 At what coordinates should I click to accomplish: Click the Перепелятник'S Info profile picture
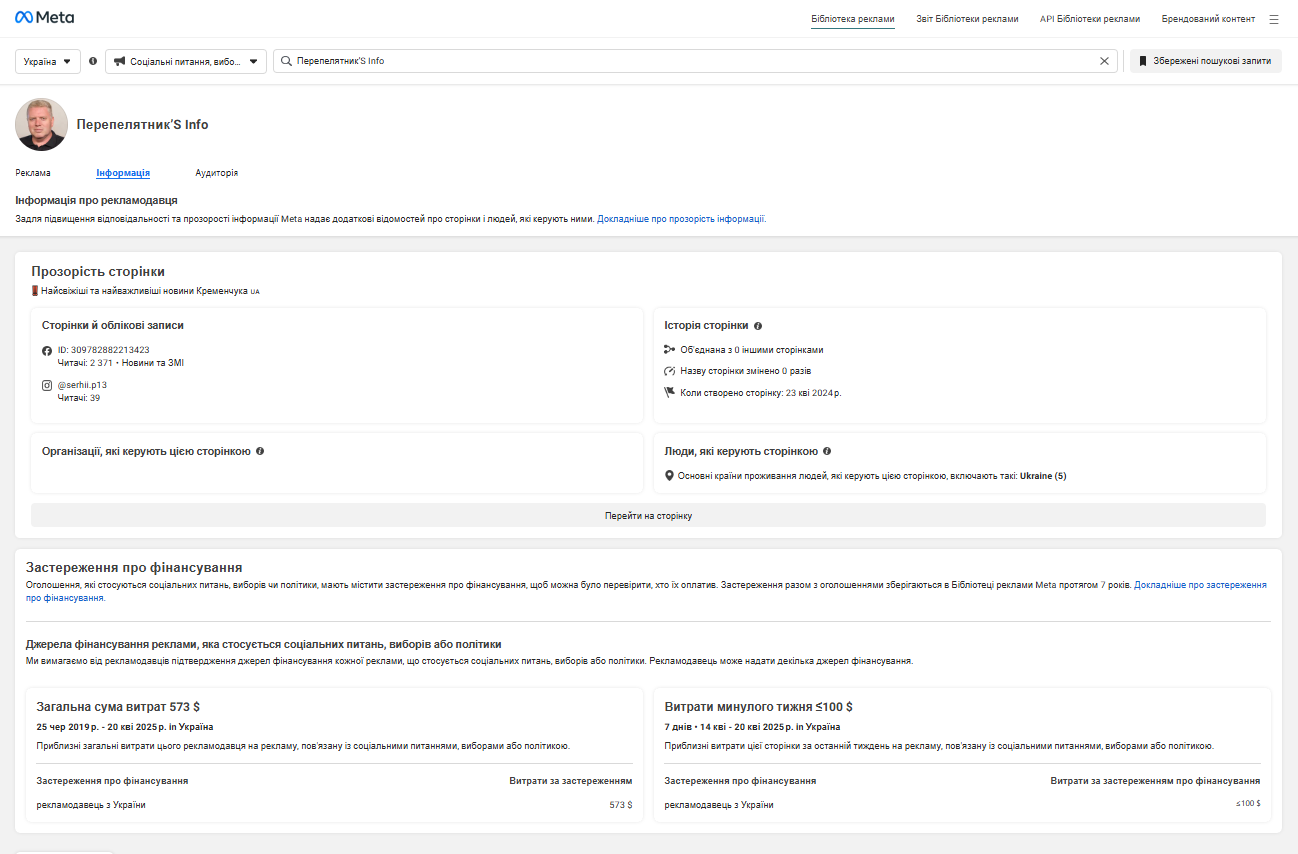(x=42, y=125)
